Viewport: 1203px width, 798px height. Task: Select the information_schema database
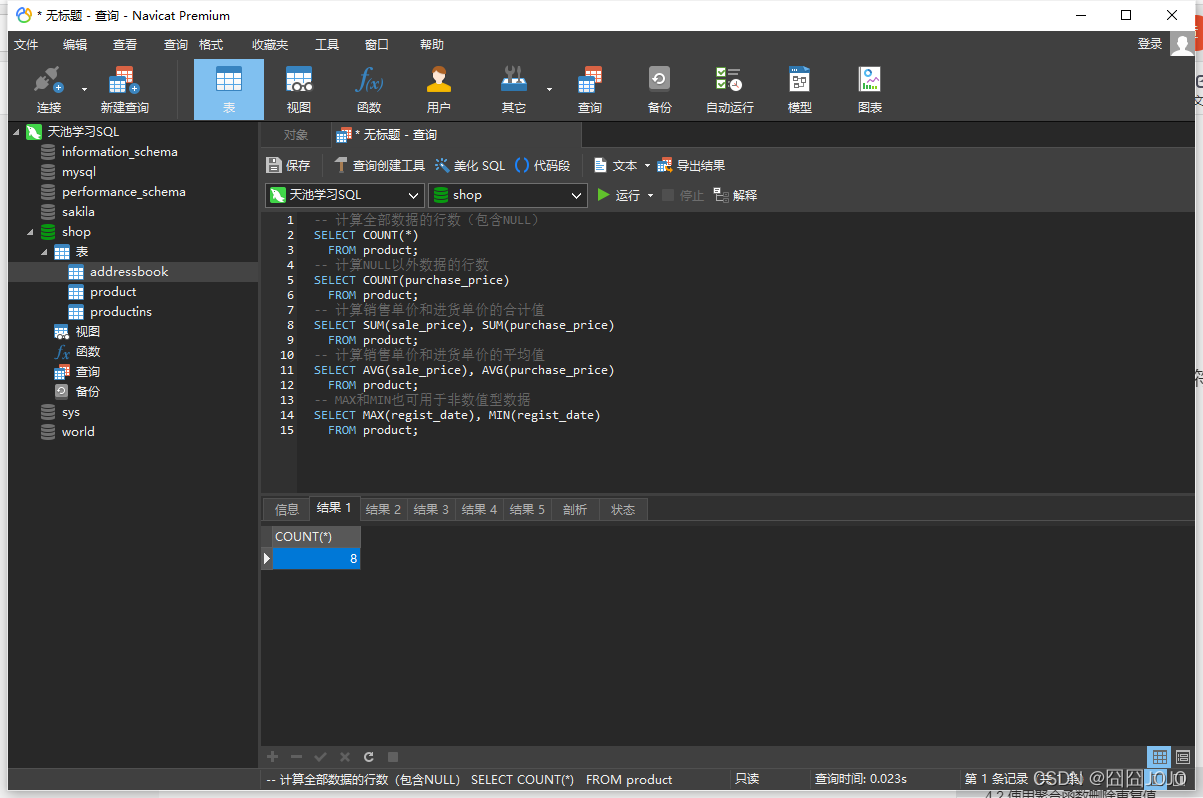click(119, 152)
